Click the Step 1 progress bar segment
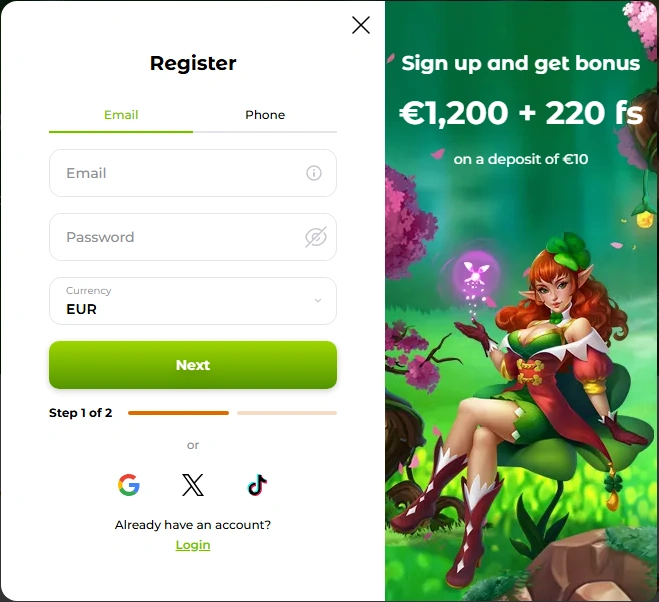 coord(178,413)
